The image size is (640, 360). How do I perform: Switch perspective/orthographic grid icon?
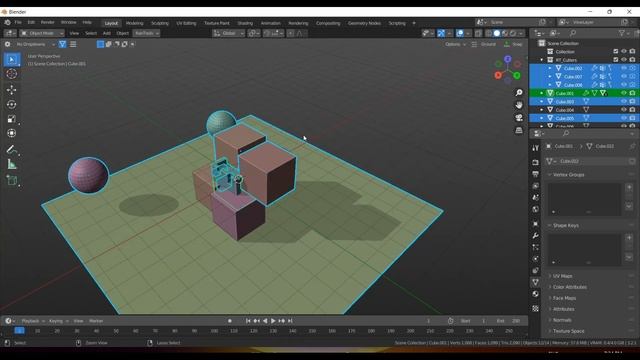point(519,130)
